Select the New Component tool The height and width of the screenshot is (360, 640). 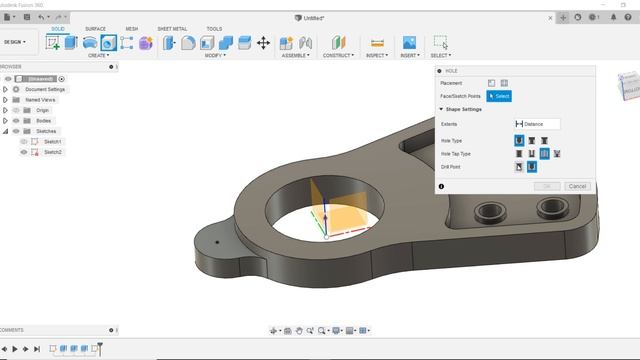(286, 42)
